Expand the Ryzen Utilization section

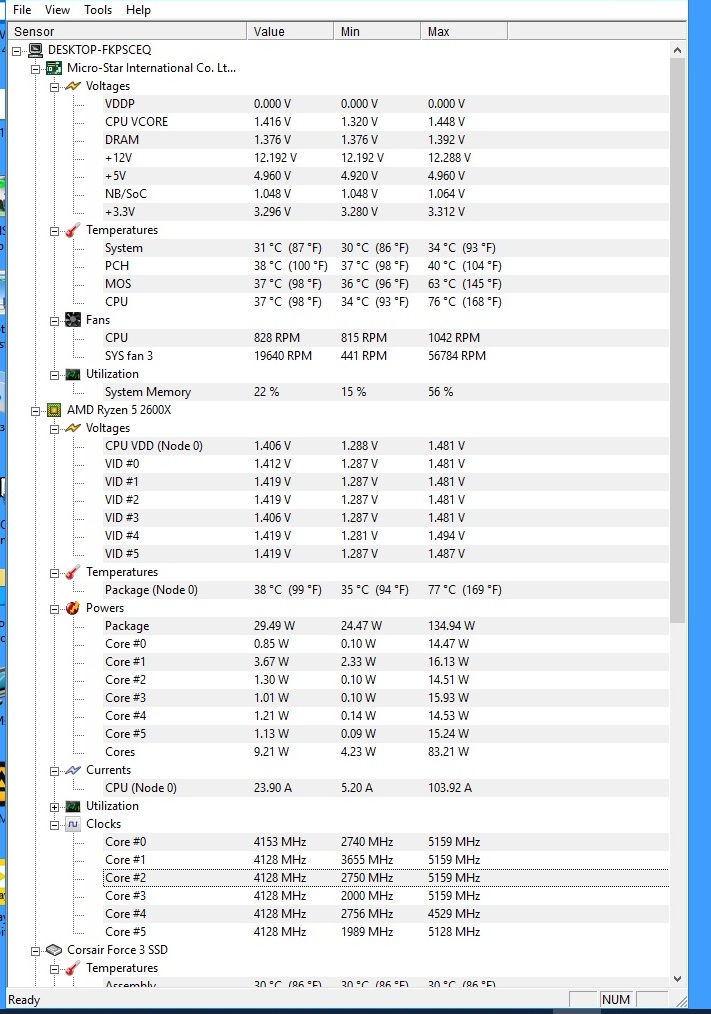[55, 806]
